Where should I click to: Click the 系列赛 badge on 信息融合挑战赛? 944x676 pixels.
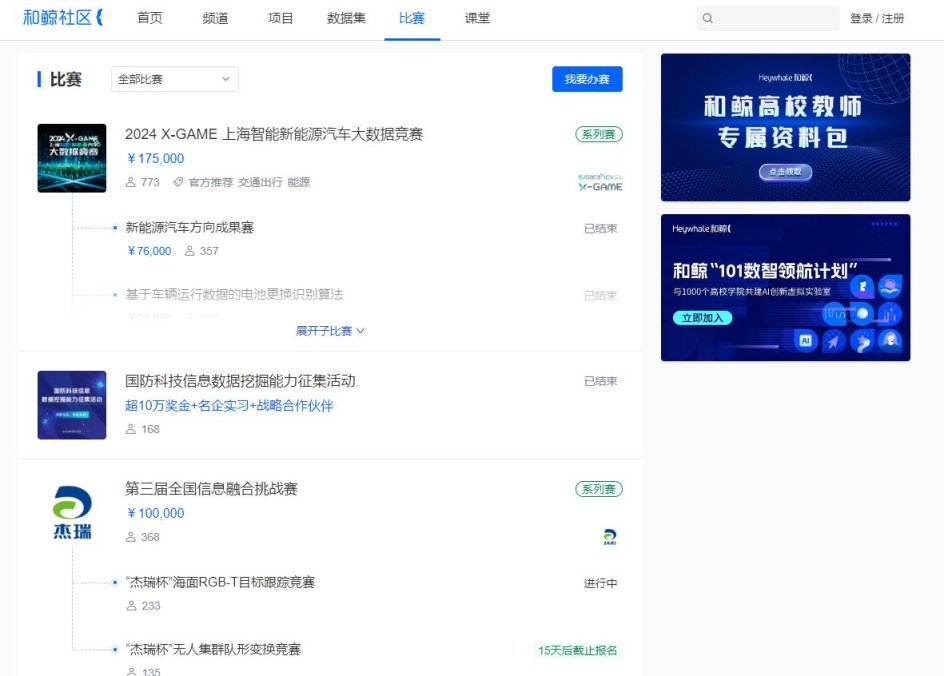tap(597, 489)
